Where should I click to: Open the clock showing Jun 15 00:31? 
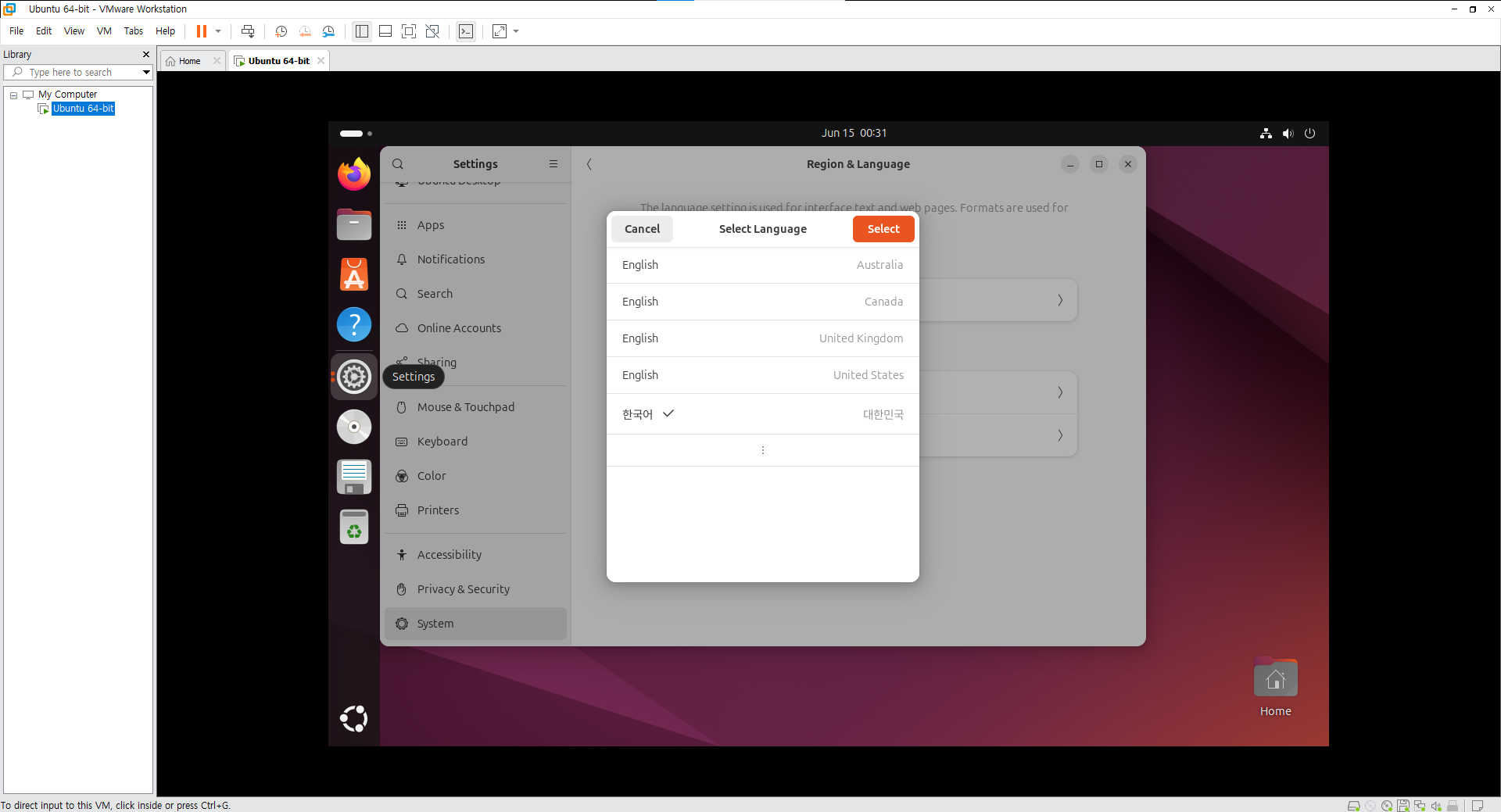[x=854, y=134]
